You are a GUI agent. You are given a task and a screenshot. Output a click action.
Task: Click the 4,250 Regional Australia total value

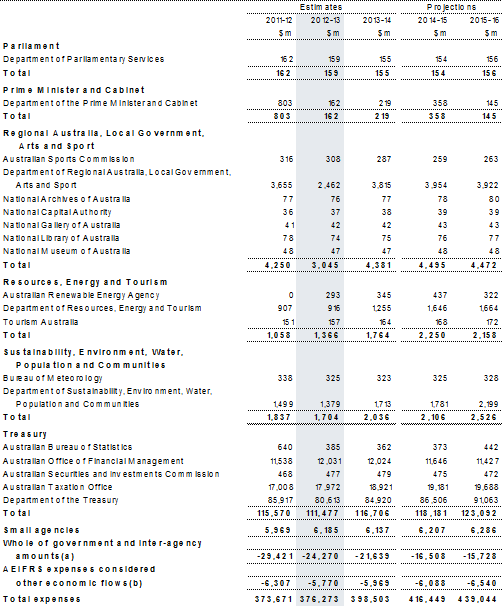pyautogui.click(x=278, y=265)
